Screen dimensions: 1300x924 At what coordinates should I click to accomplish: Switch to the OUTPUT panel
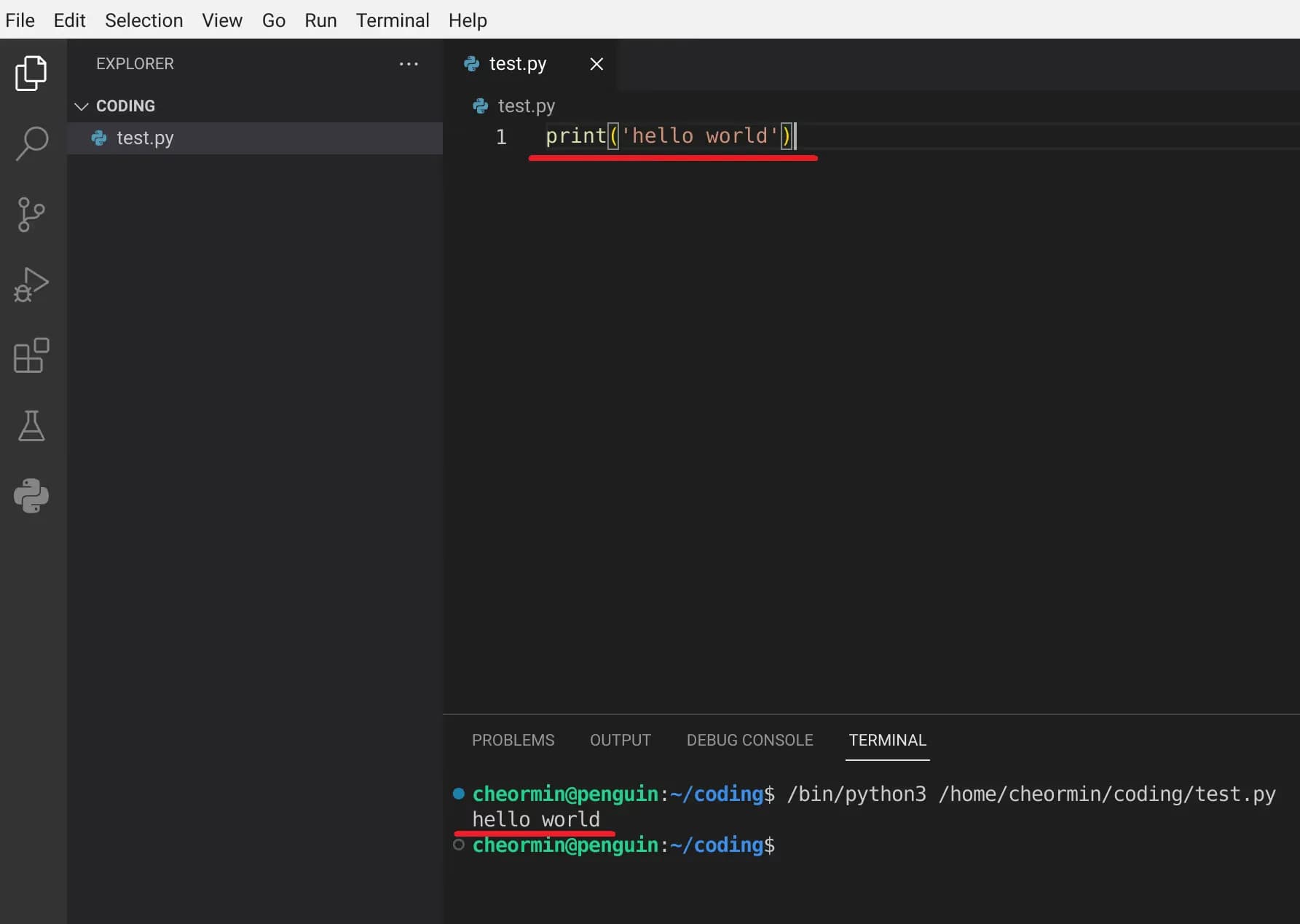coord(620,740)
